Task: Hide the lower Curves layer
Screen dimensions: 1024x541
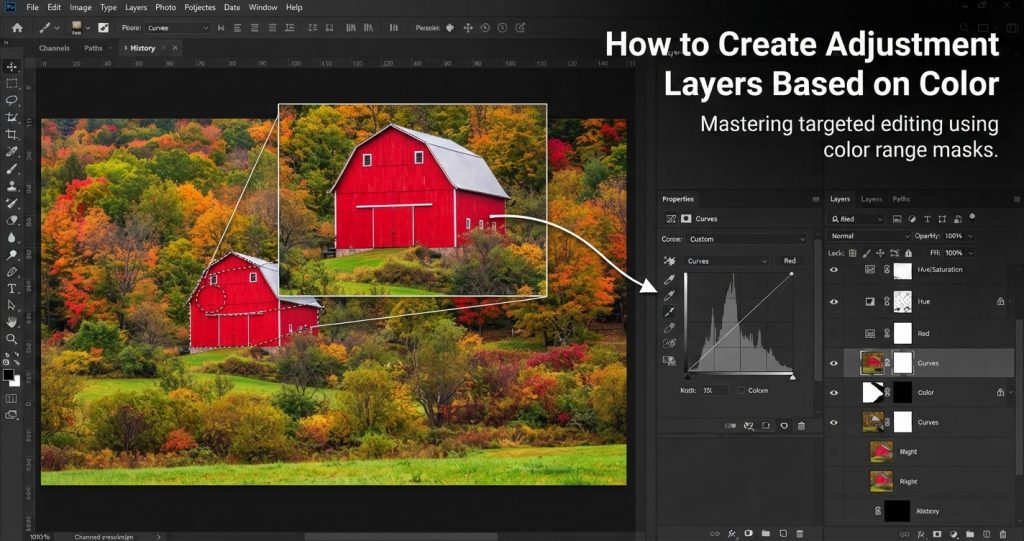Action: click(x=834, y=423)
